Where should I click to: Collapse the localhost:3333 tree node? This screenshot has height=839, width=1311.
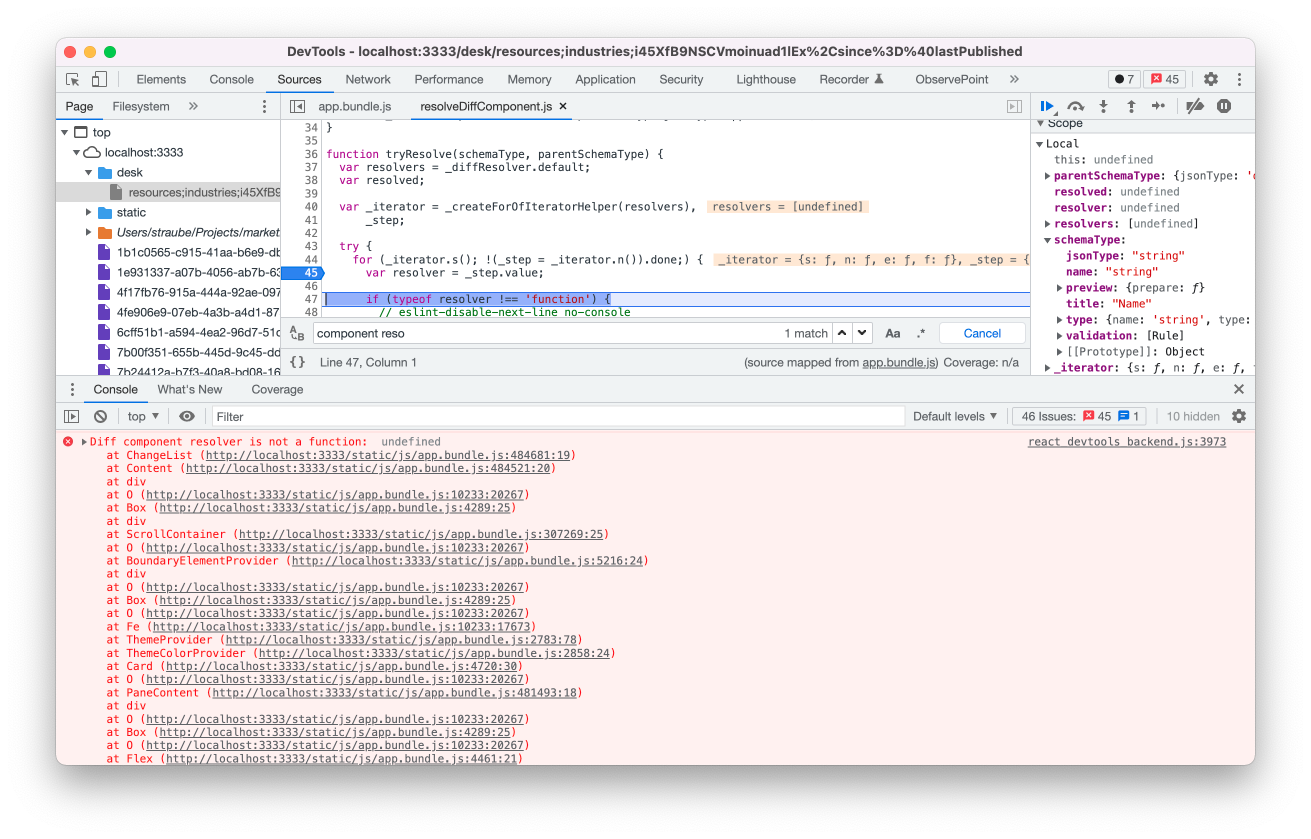[x=77, y=152]
